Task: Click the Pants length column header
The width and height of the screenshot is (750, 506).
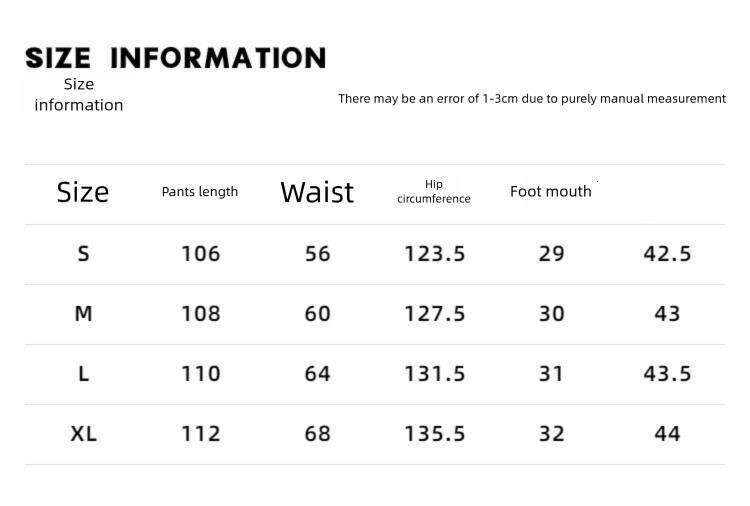Action: 200,192
